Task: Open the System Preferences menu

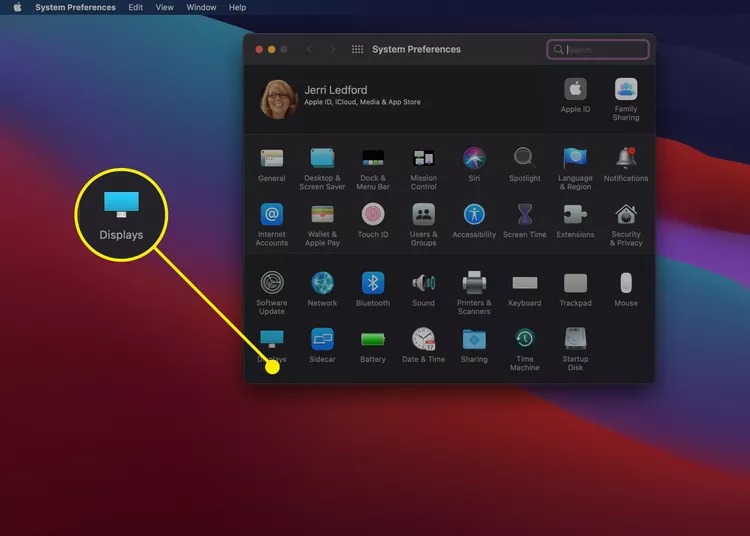Action: coord(75,7)
